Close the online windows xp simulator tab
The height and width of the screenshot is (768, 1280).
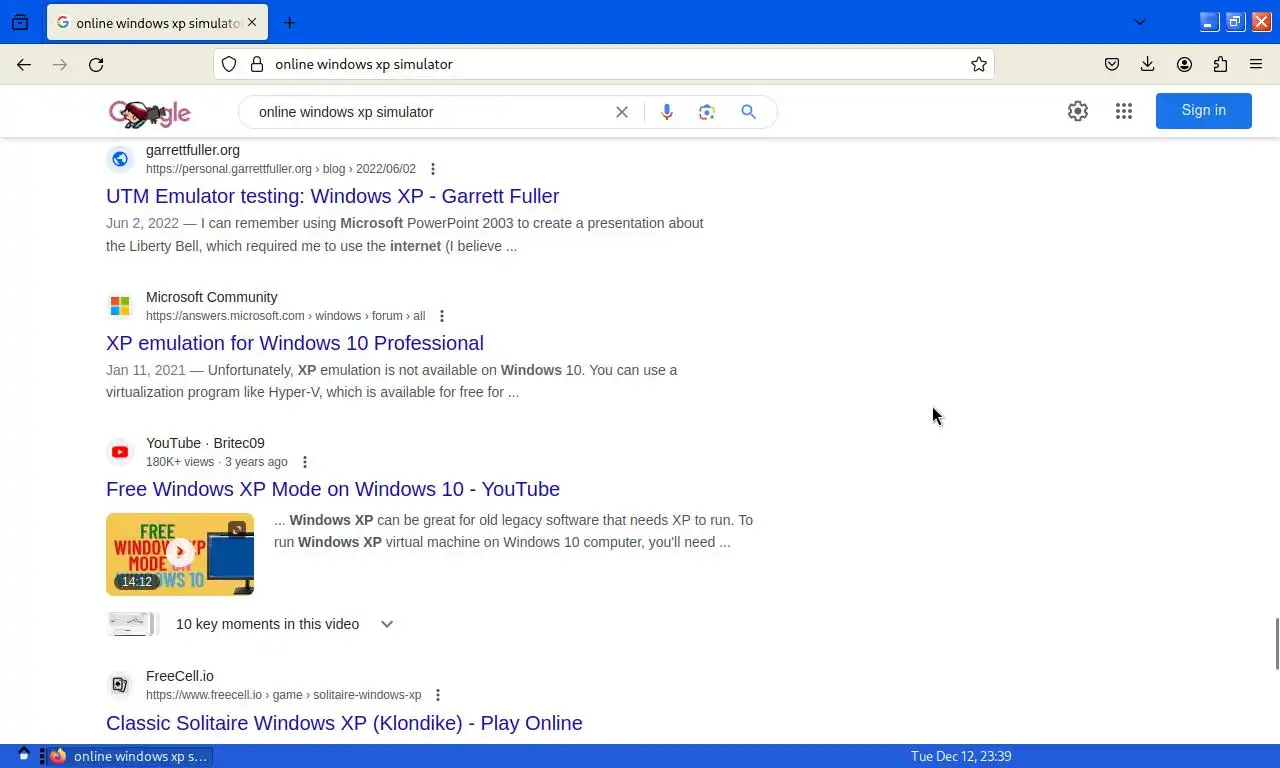tap(252, 22)
